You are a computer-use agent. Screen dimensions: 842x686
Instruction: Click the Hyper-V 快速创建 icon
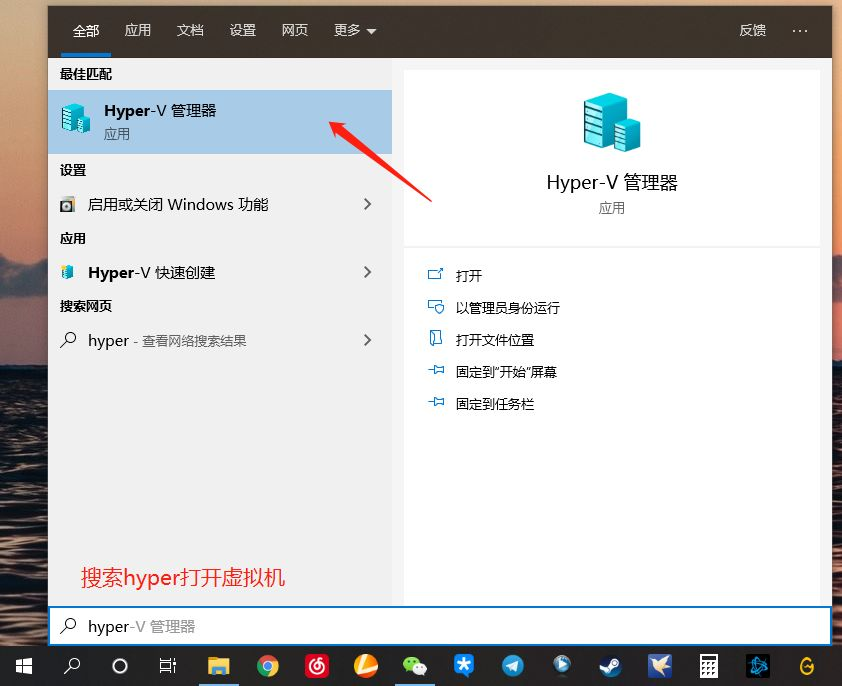68,272
